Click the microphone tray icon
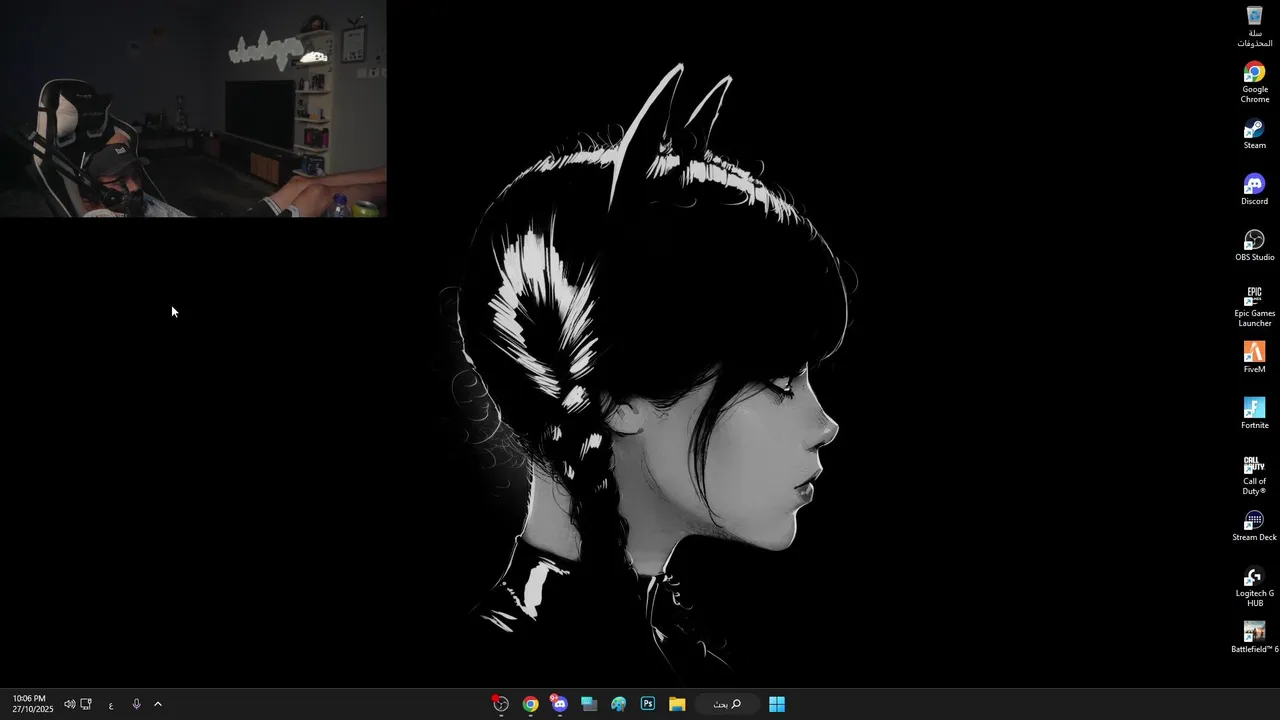Image resolution: width=1280 pixels, height=720 pixels. tap(136, 704)
